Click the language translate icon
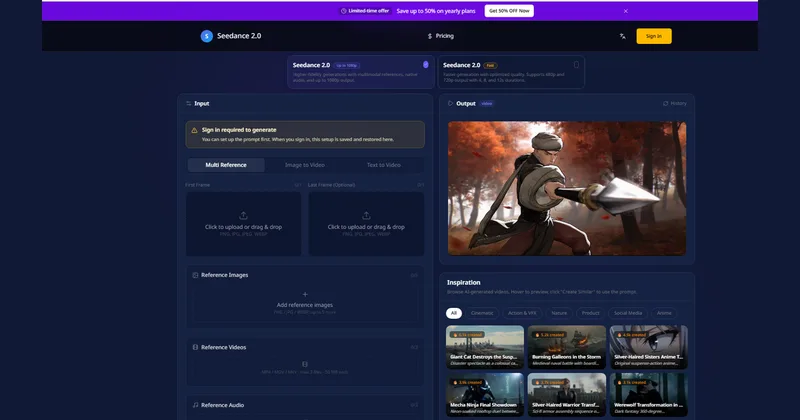 pos(622,36)
